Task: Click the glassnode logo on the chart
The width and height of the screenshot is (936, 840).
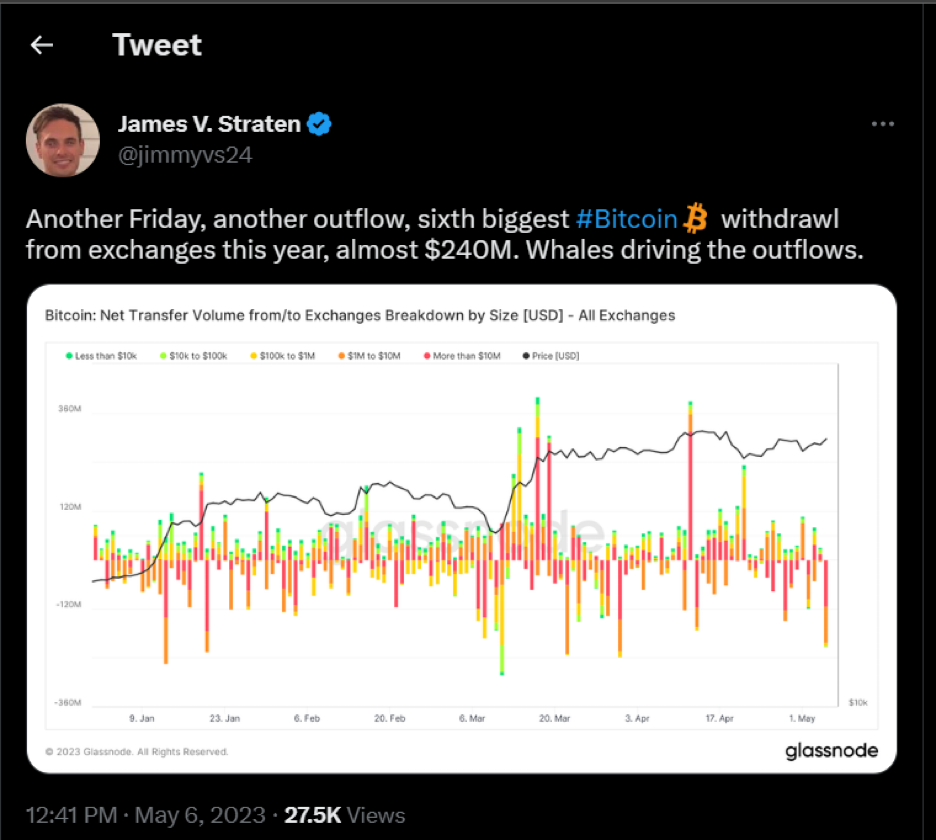Action: 833,750
